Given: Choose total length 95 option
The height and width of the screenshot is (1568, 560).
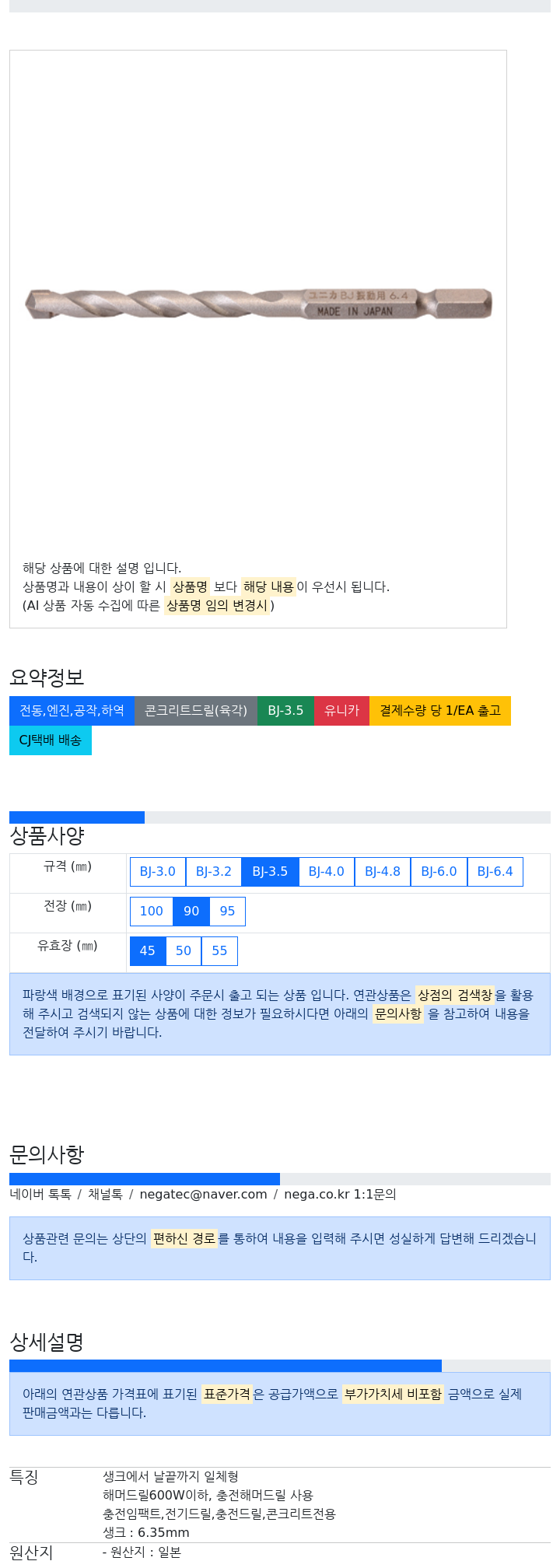Looking at the screenshot, I should pyautogui.click(x=228, y=912).
